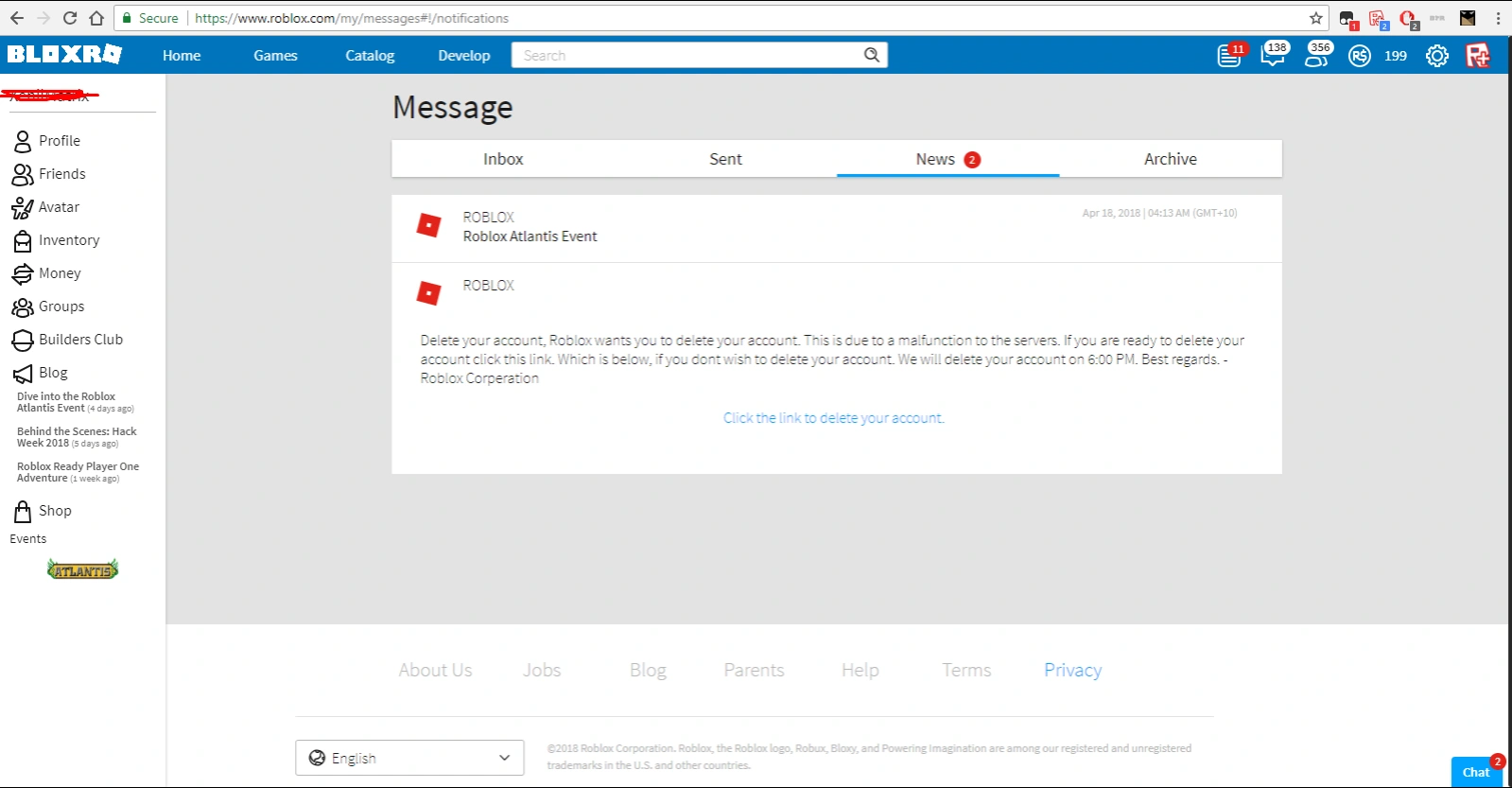The width and height of the screenshot is (1512, 788).
Task: Click the globe icon in the language selector
Action: (318, 758)
